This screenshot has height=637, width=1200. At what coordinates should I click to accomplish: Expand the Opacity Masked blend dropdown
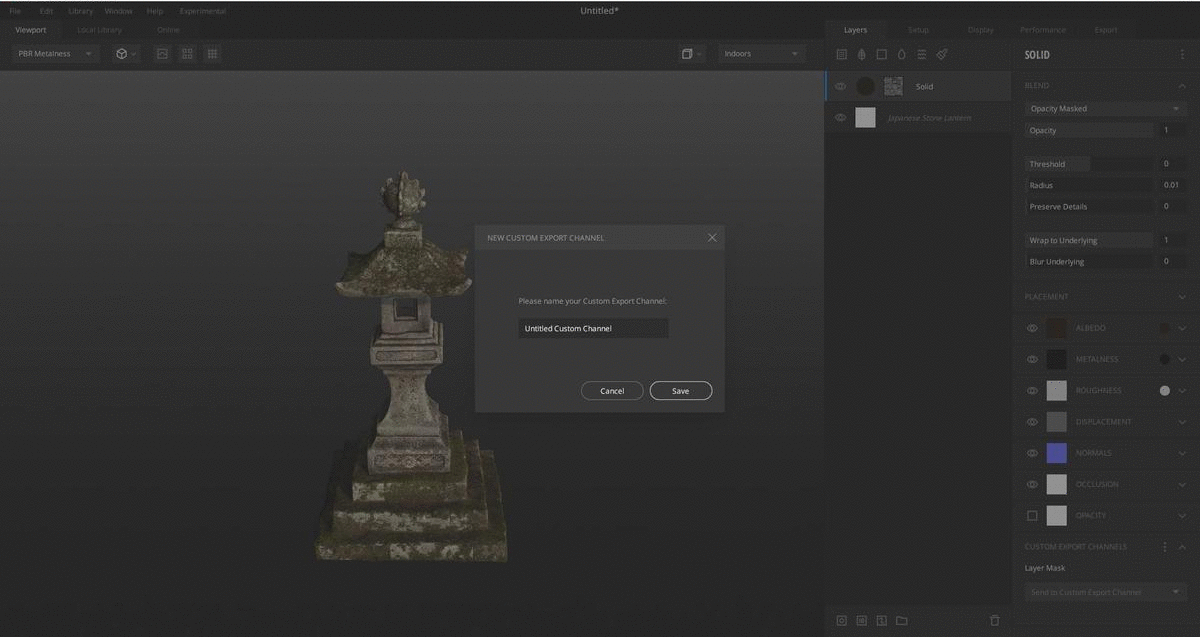pyautogui.click(x=1105, y=108)
